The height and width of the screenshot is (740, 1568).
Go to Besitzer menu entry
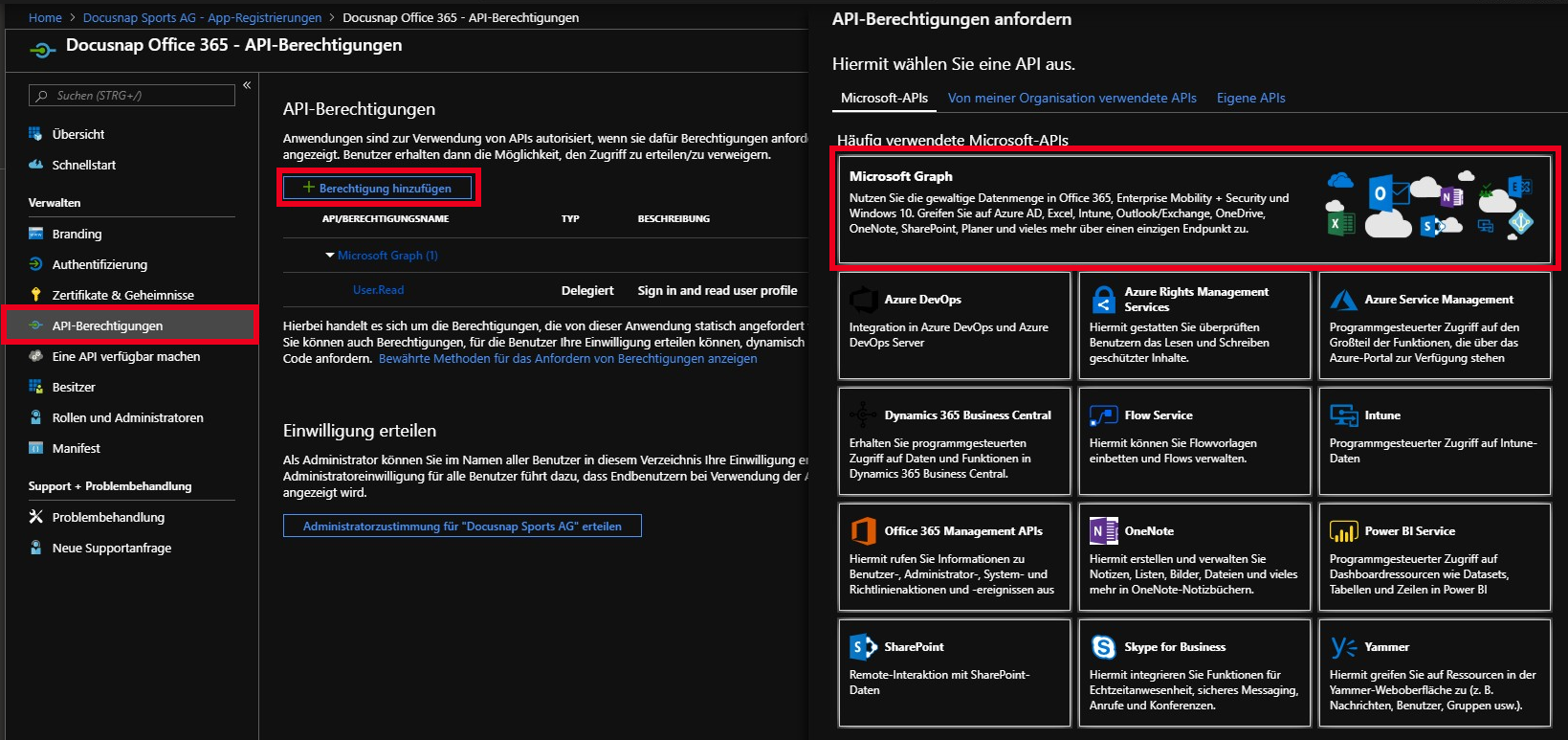click(x=74, y=387)
